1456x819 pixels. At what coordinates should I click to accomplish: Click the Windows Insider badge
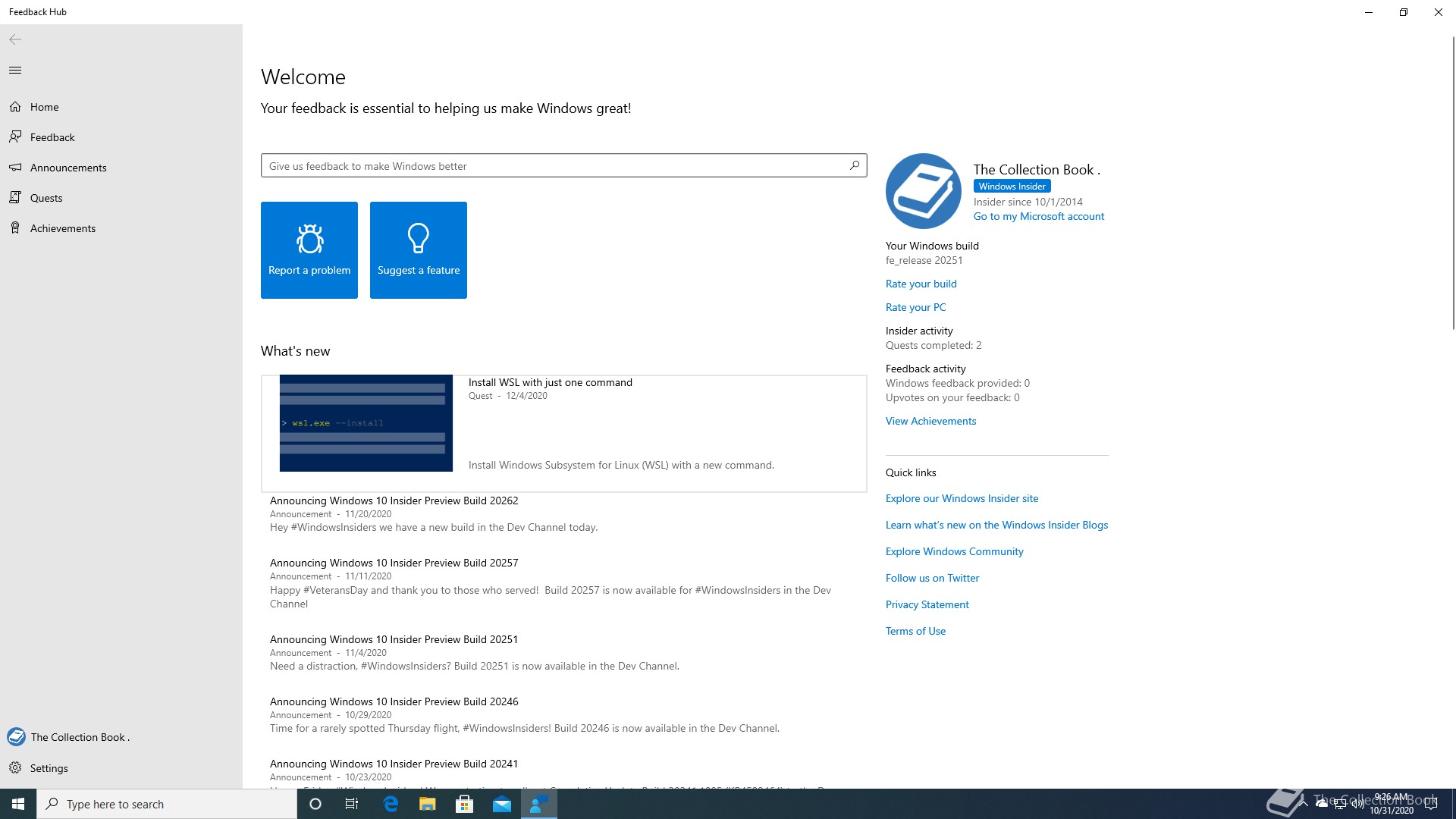click(x=1012, y=186)
